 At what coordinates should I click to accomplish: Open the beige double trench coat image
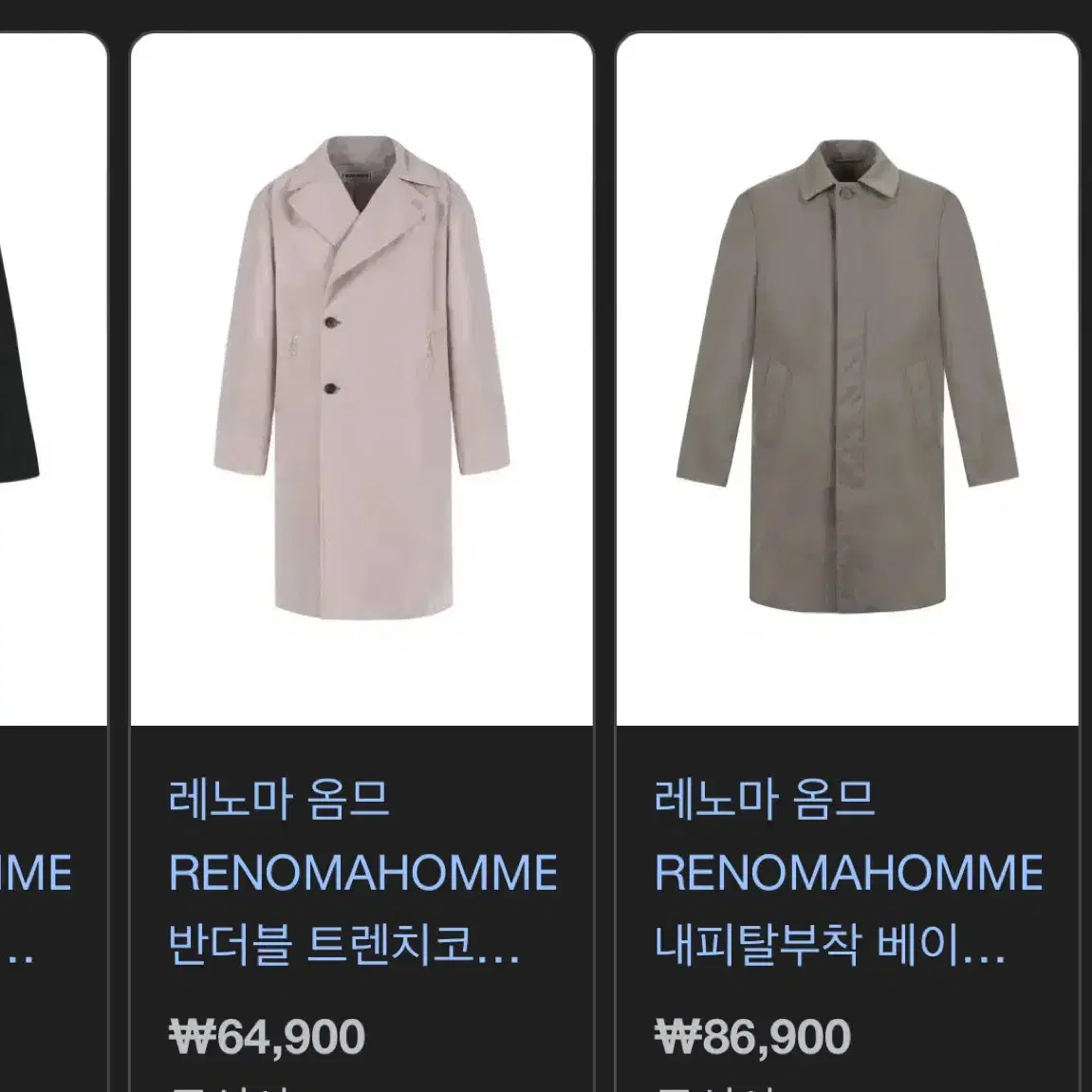[x=361, y=379]
